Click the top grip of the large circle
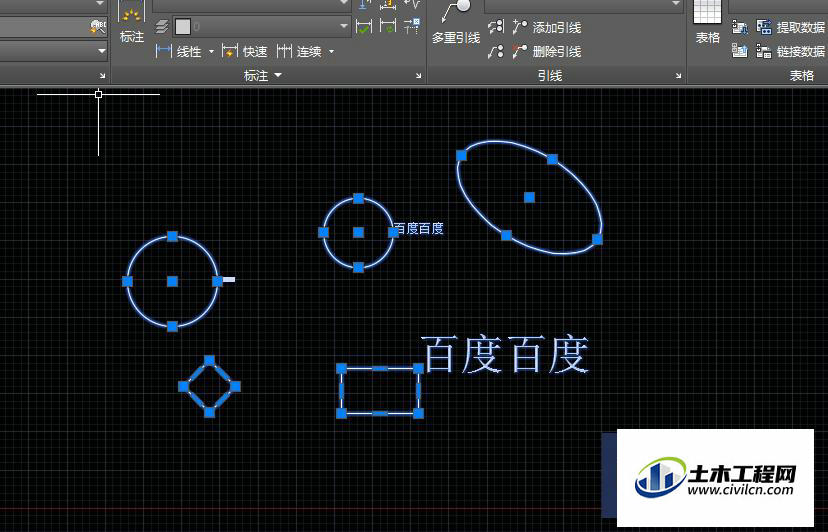Screen dimensions: 828x532 click(x=173, y=236)
